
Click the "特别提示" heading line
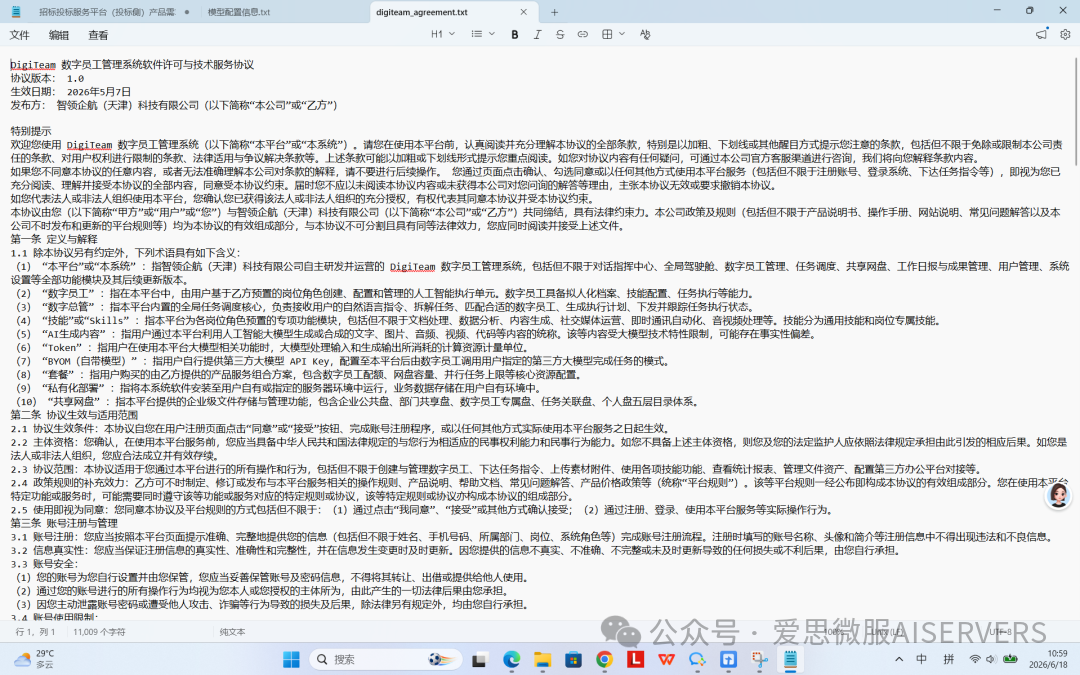(31, 132)
